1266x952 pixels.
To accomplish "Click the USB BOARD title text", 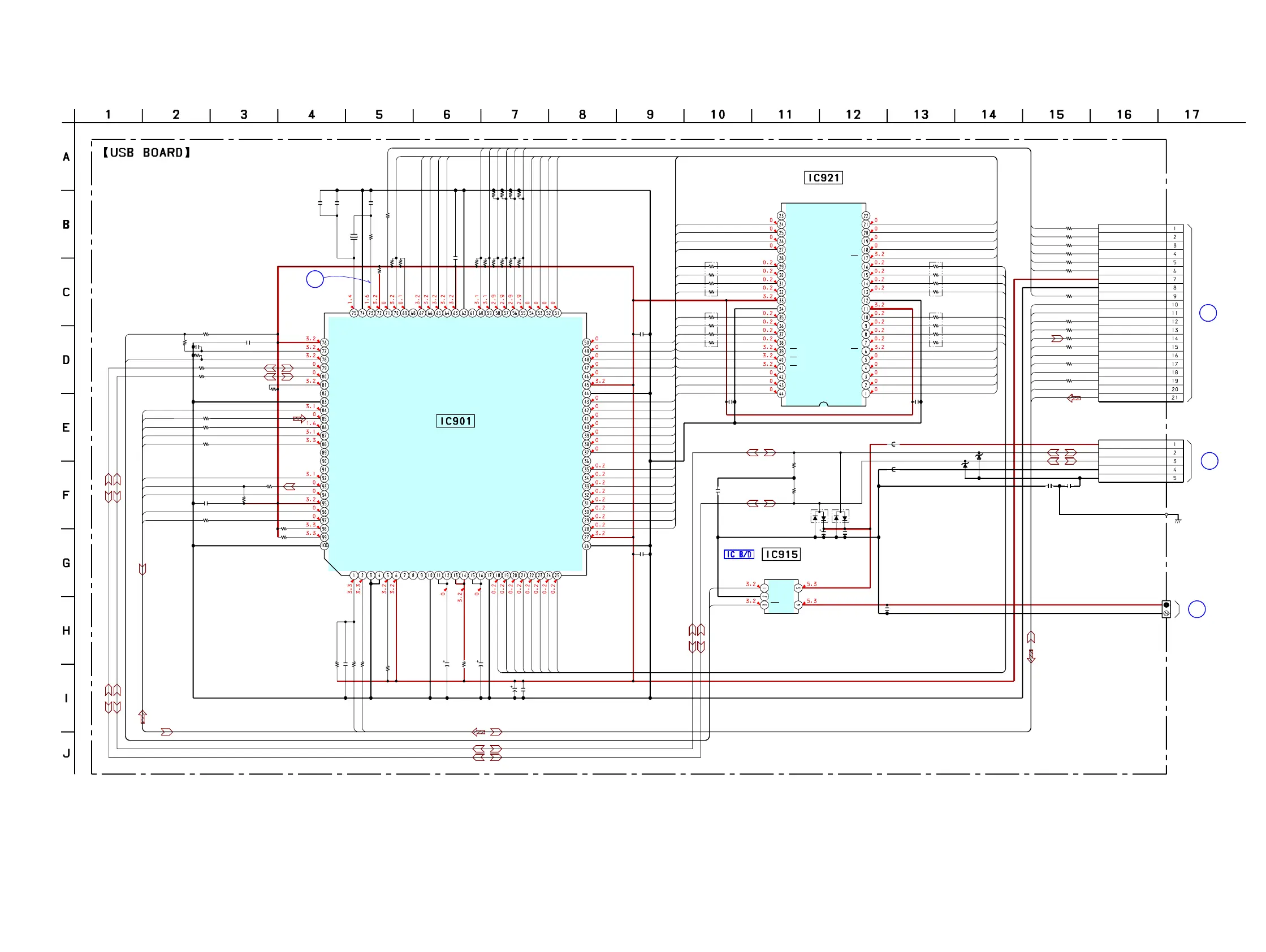I will pos(146,153).
